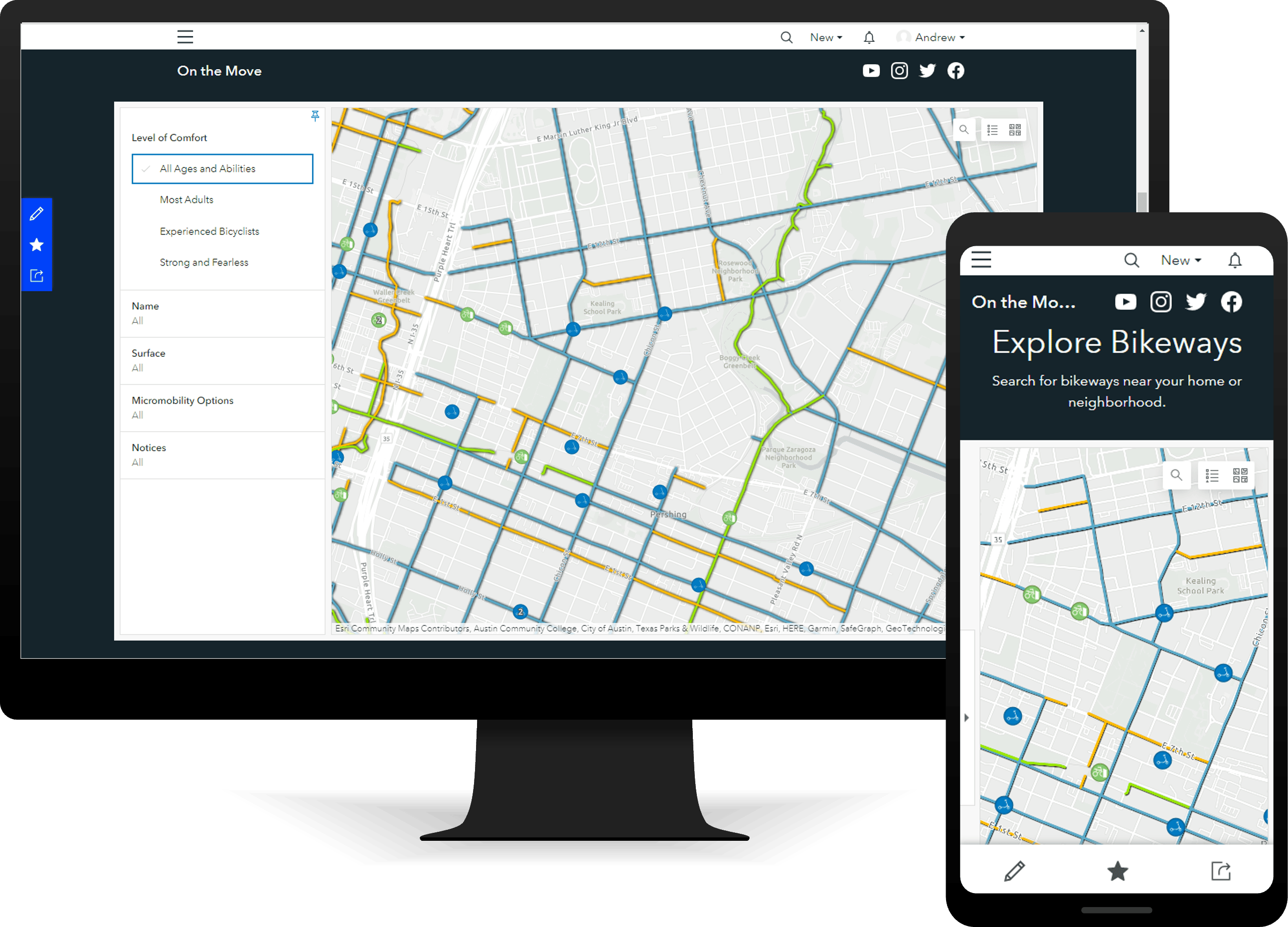Open the desktop hamburger menu
This screenshot has width=1288, height=927.
[x=185, y=37]
